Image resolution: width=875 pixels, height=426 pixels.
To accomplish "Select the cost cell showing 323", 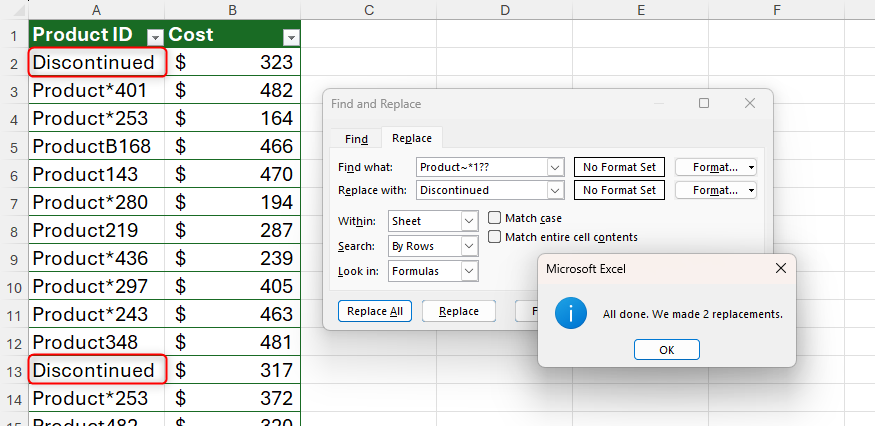I will tap(233, 62).
